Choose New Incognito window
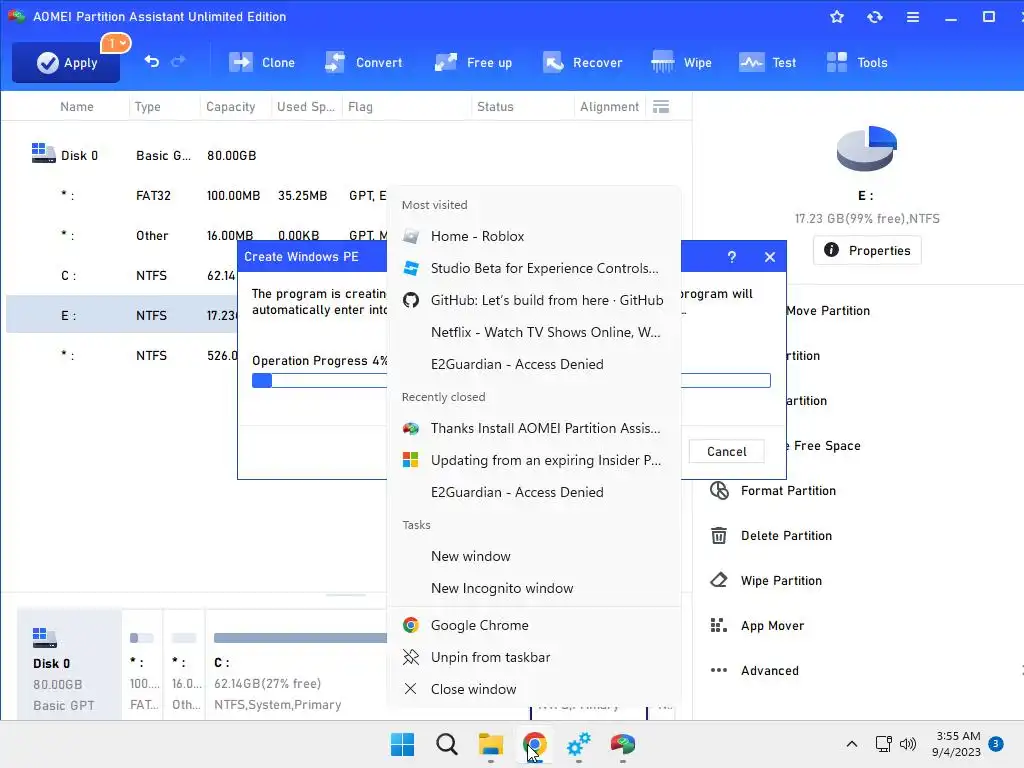1024x768 pixels. click(534, 588)
